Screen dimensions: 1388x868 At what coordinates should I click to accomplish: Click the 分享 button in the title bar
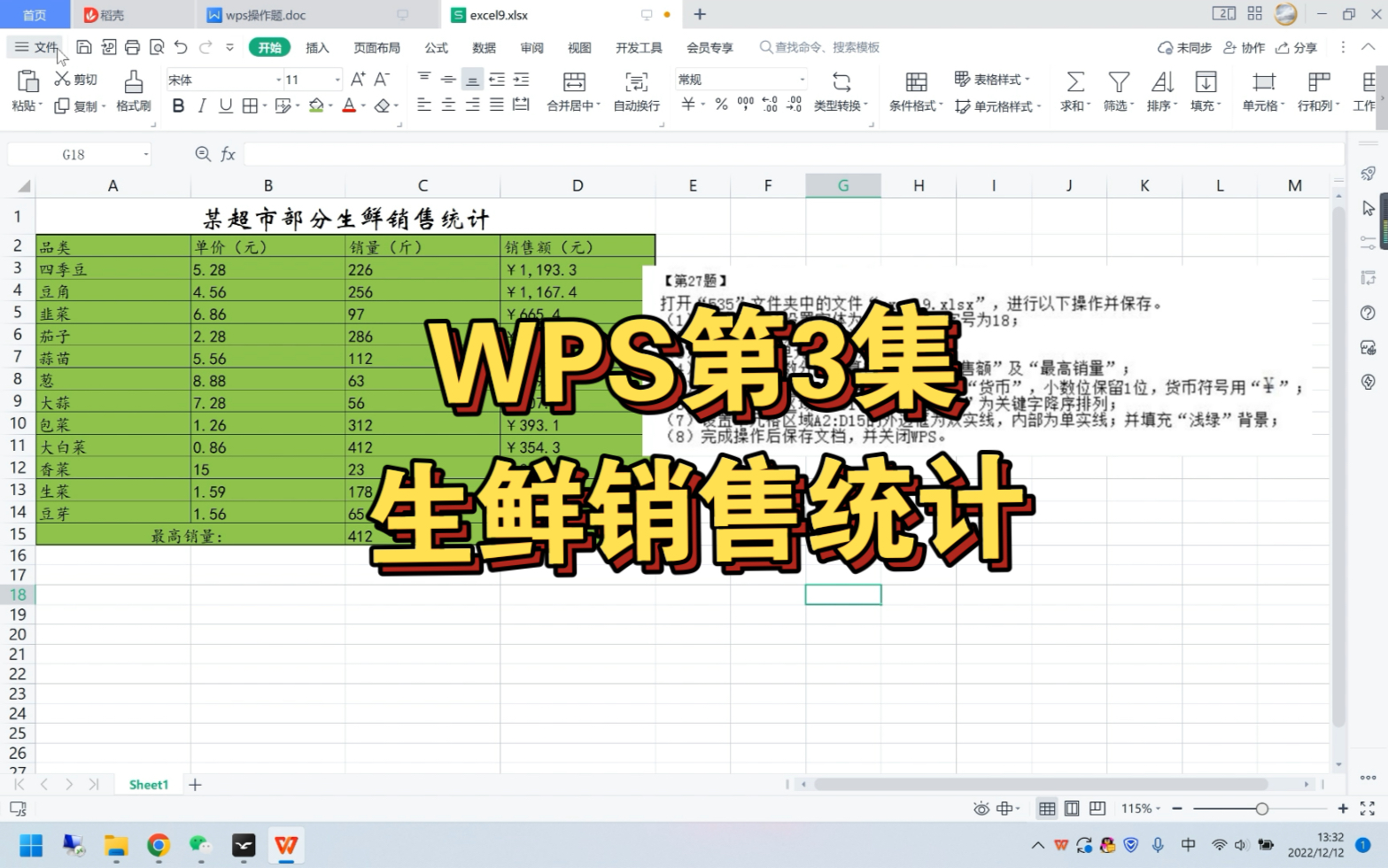[1297, 47]
